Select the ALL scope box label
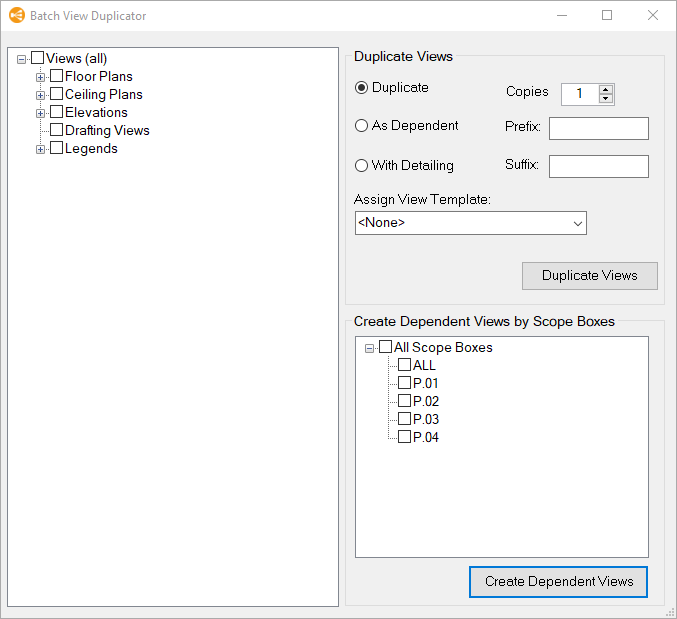Image resolution: width=677 pixels, height=619 pixels. [x=424, y=365]
